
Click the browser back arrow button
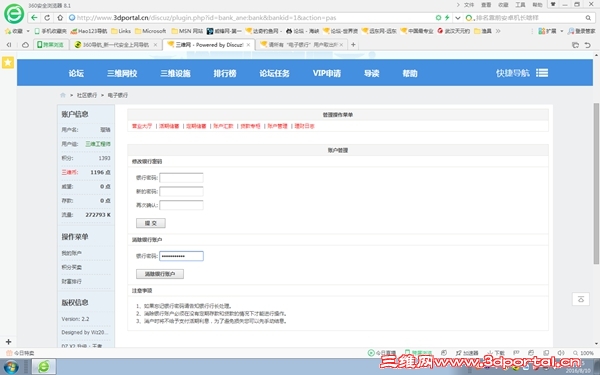click(x=34, y=18)
